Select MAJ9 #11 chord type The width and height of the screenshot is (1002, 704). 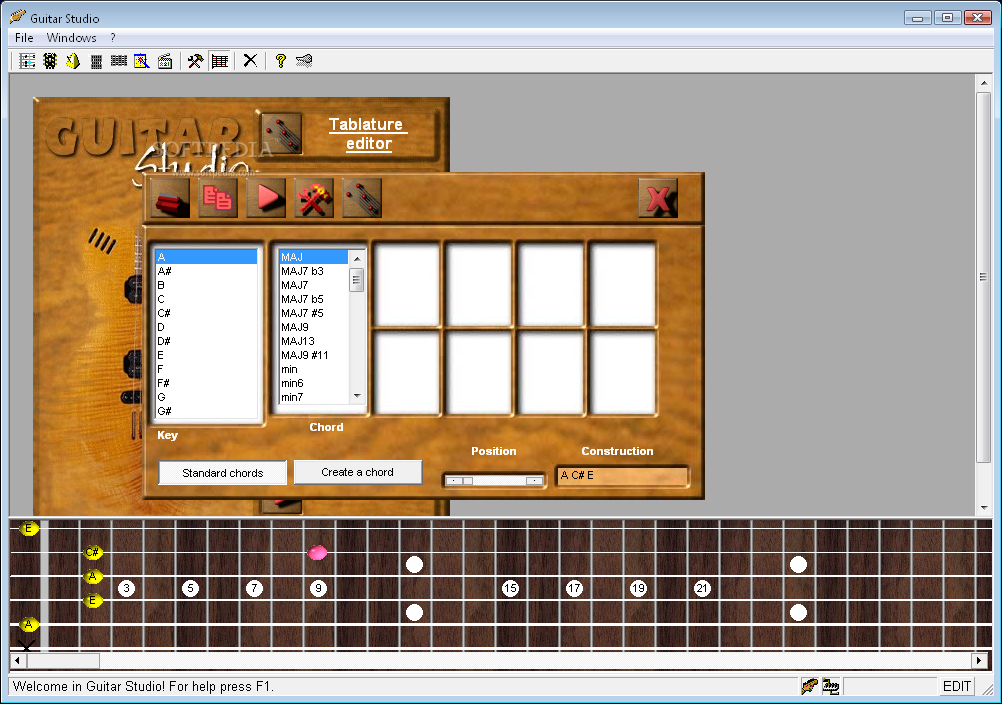(314, 355)
